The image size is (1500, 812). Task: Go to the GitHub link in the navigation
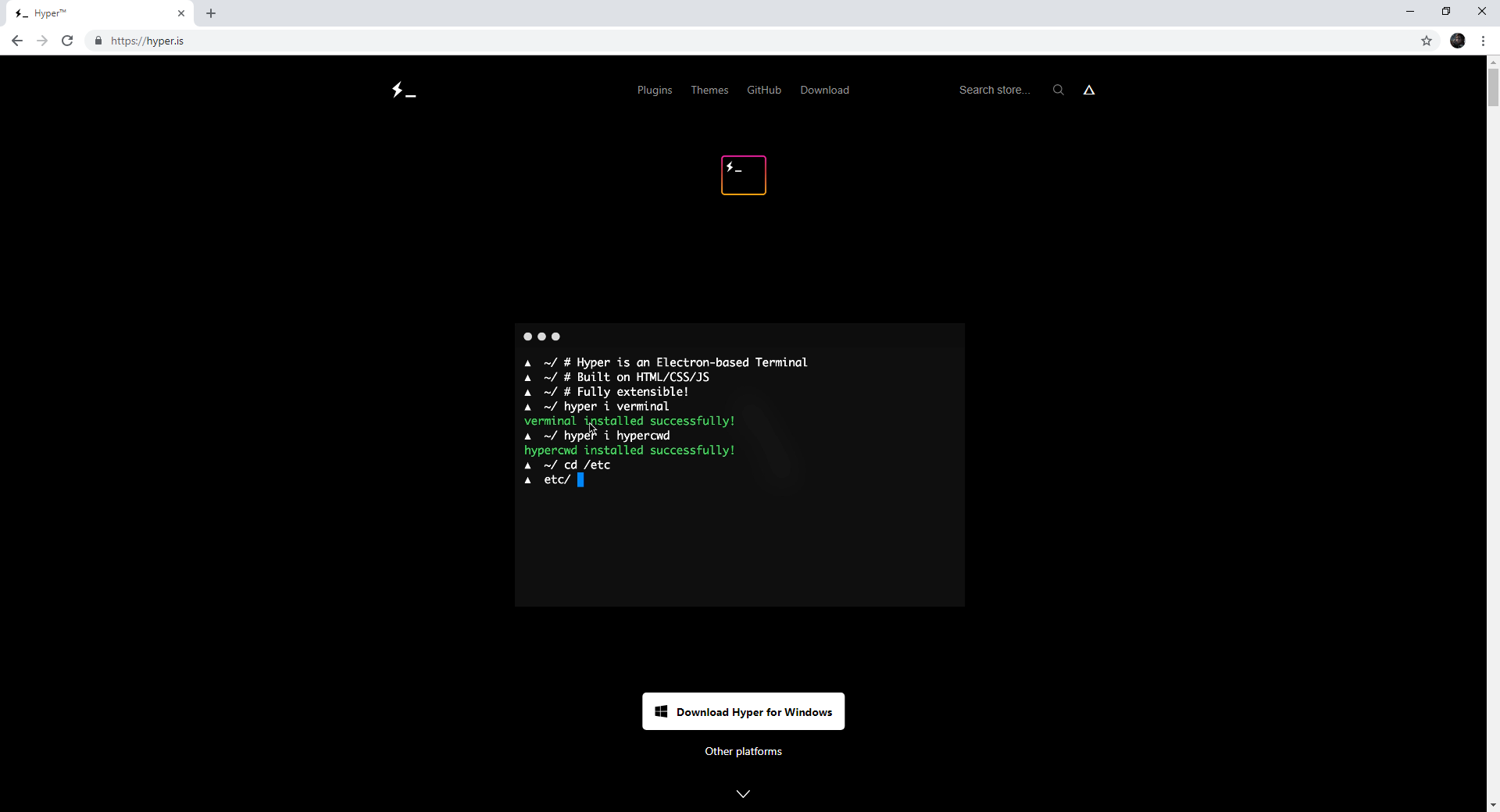coord(763,90)
